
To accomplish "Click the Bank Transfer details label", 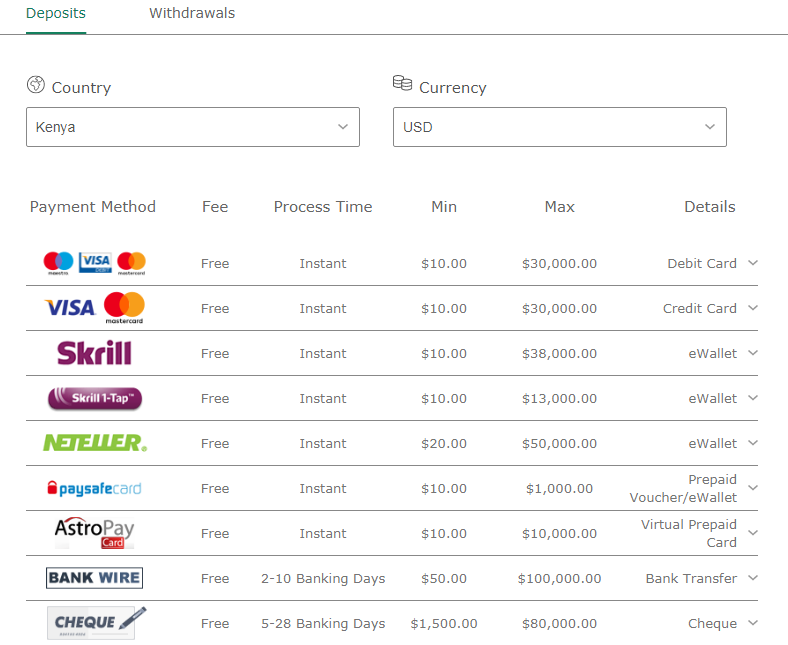I will [691, 578].
